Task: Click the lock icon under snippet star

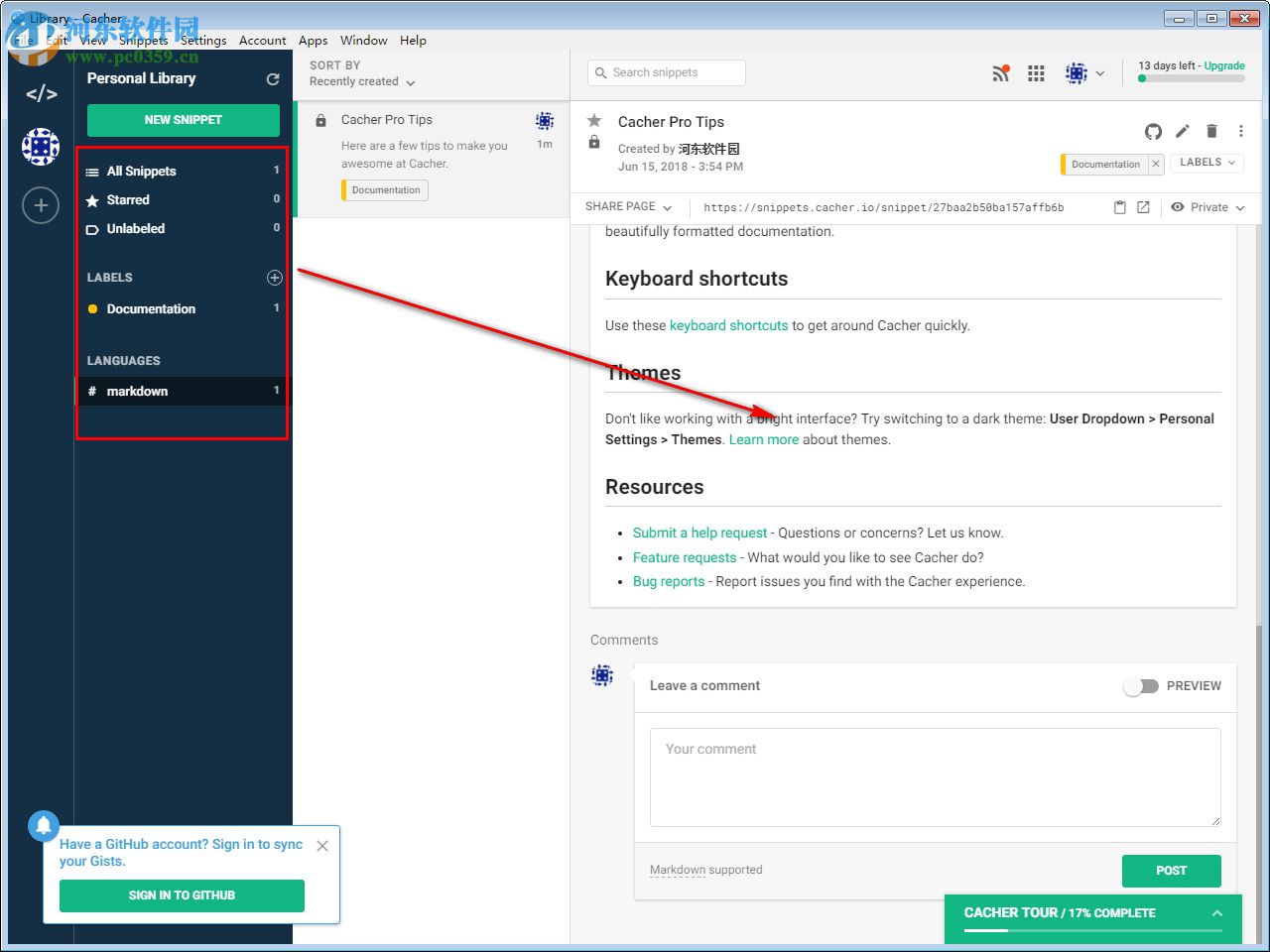Action: click(x=594, y=142)
